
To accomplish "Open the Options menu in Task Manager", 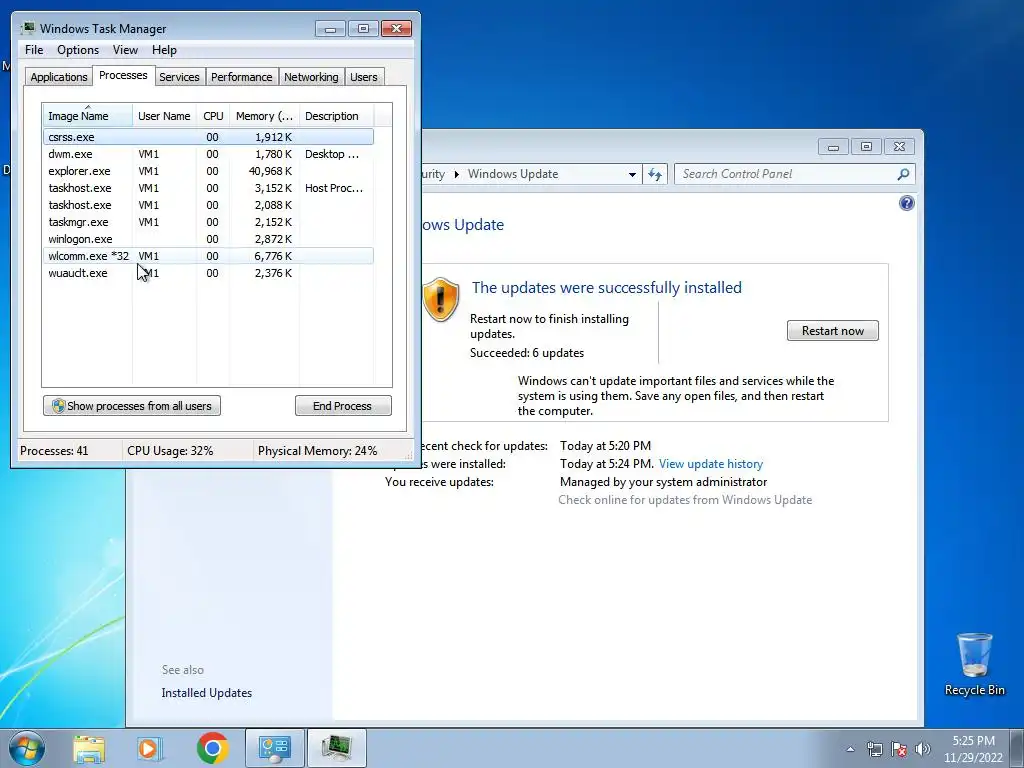I will (x=78, y=50).
